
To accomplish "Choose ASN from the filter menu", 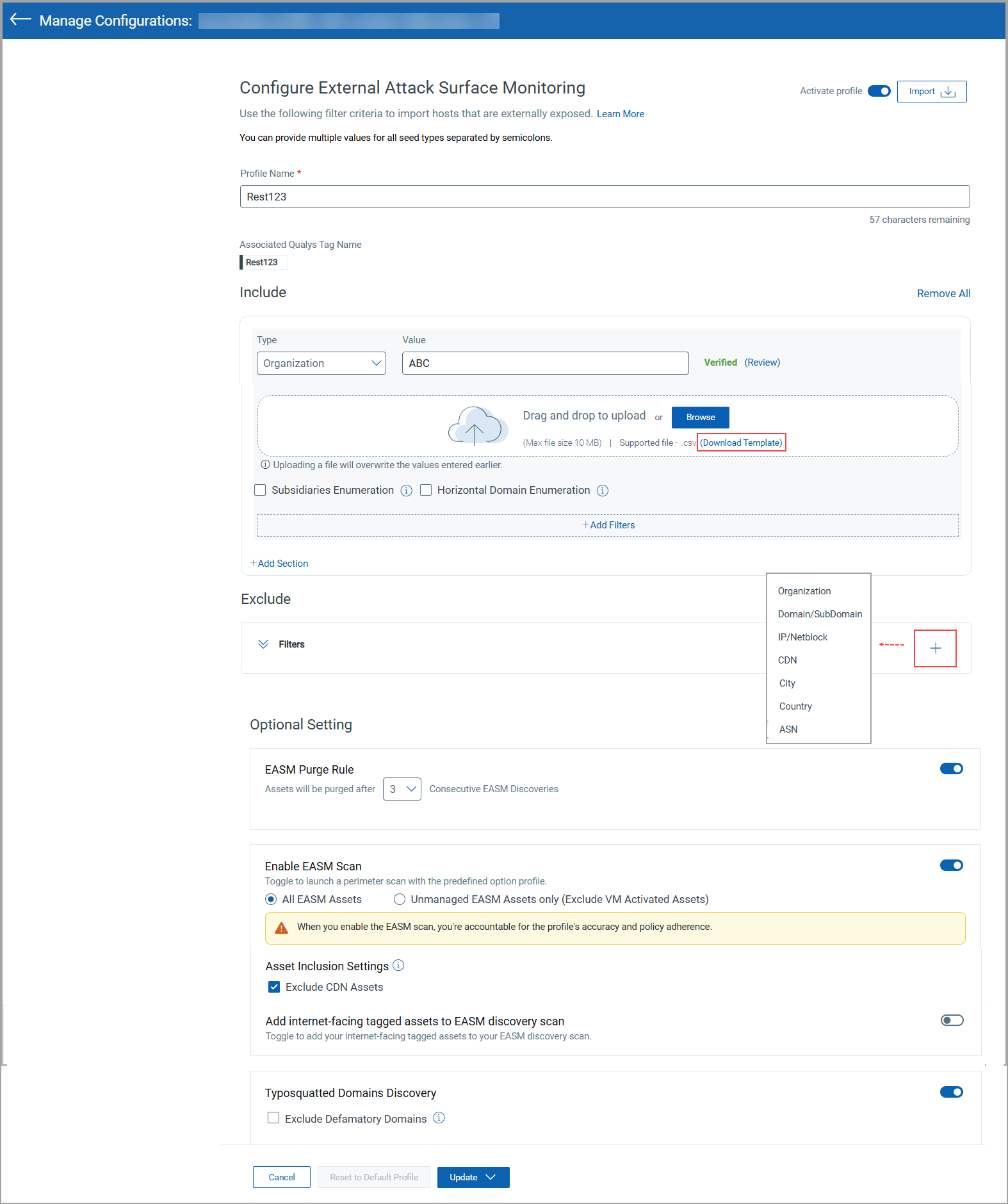I will pos(788,729).
